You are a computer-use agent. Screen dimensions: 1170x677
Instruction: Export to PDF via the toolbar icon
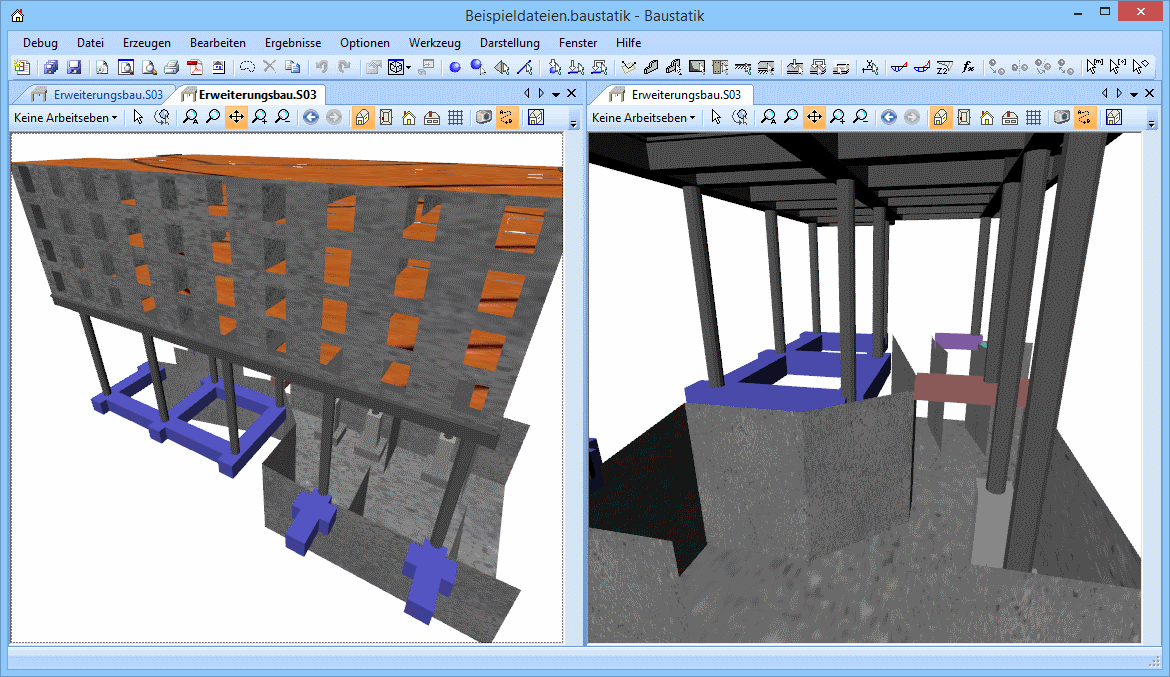click(x=194, y=68)
